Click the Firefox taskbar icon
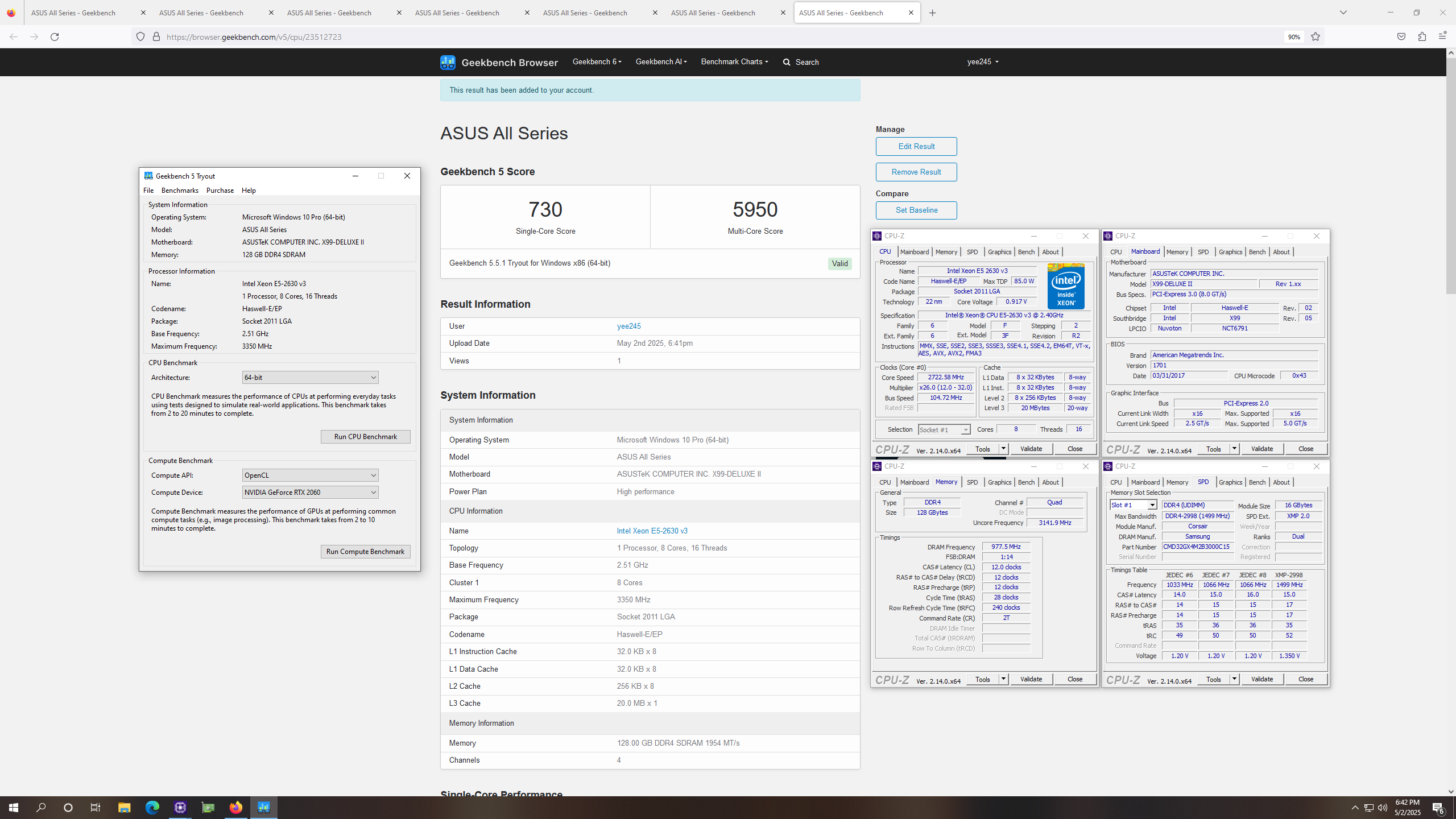 [x=236, y=808]
